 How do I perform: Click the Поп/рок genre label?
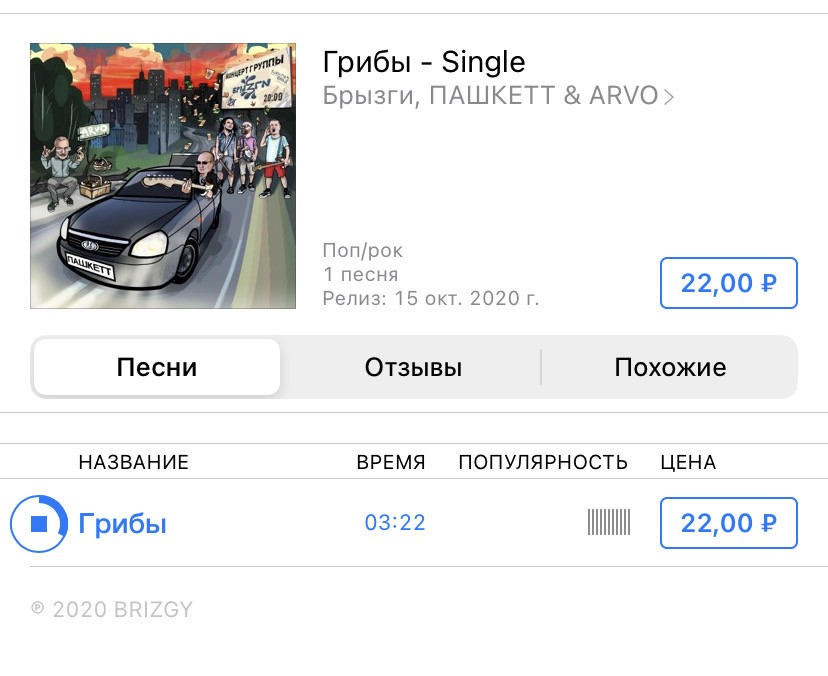(x=363, y=250)
